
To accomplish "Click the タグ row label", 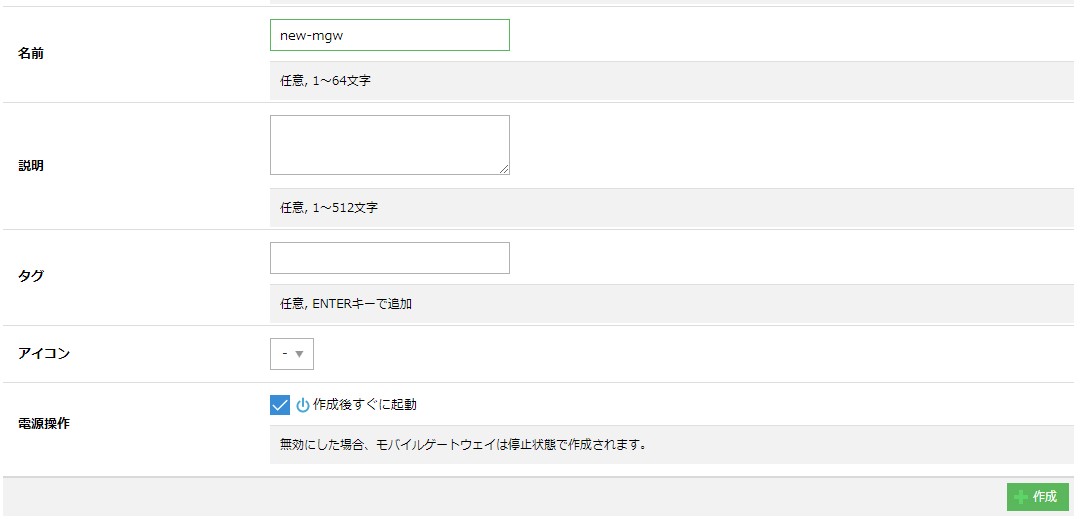I will coord(31,277).
